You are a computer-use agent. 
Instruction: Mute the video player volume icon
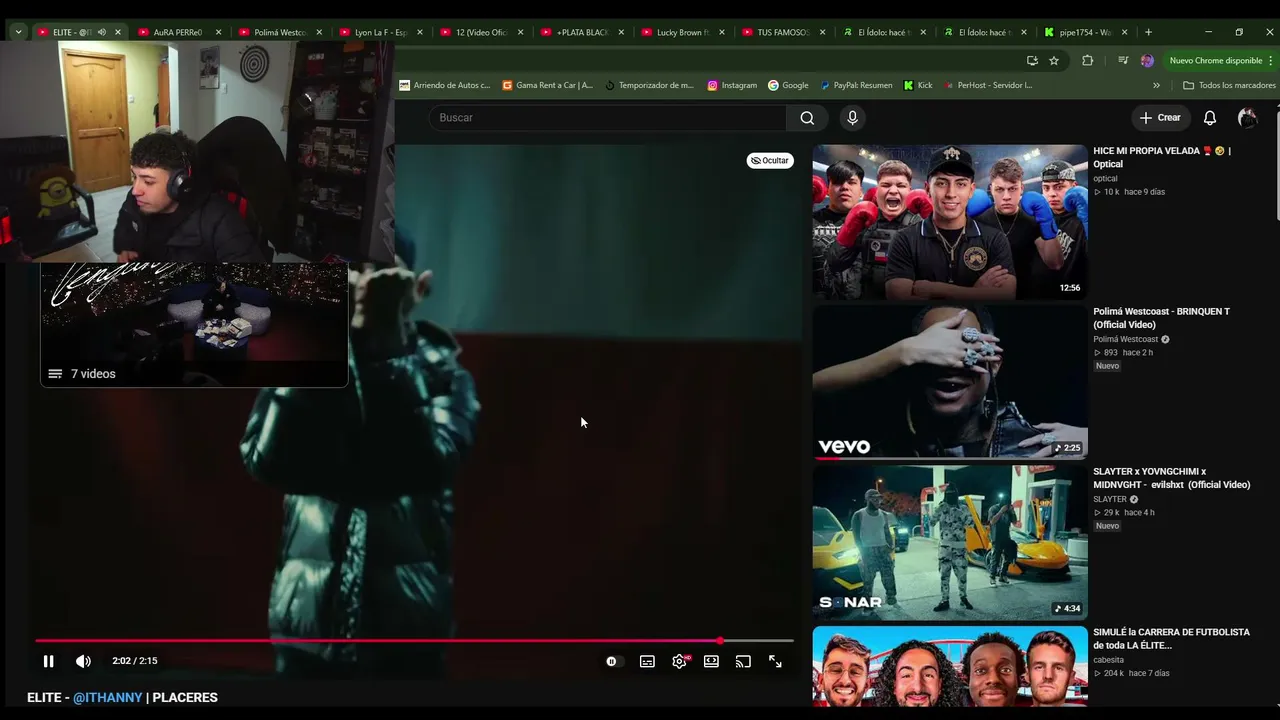(x=83, y=661)
